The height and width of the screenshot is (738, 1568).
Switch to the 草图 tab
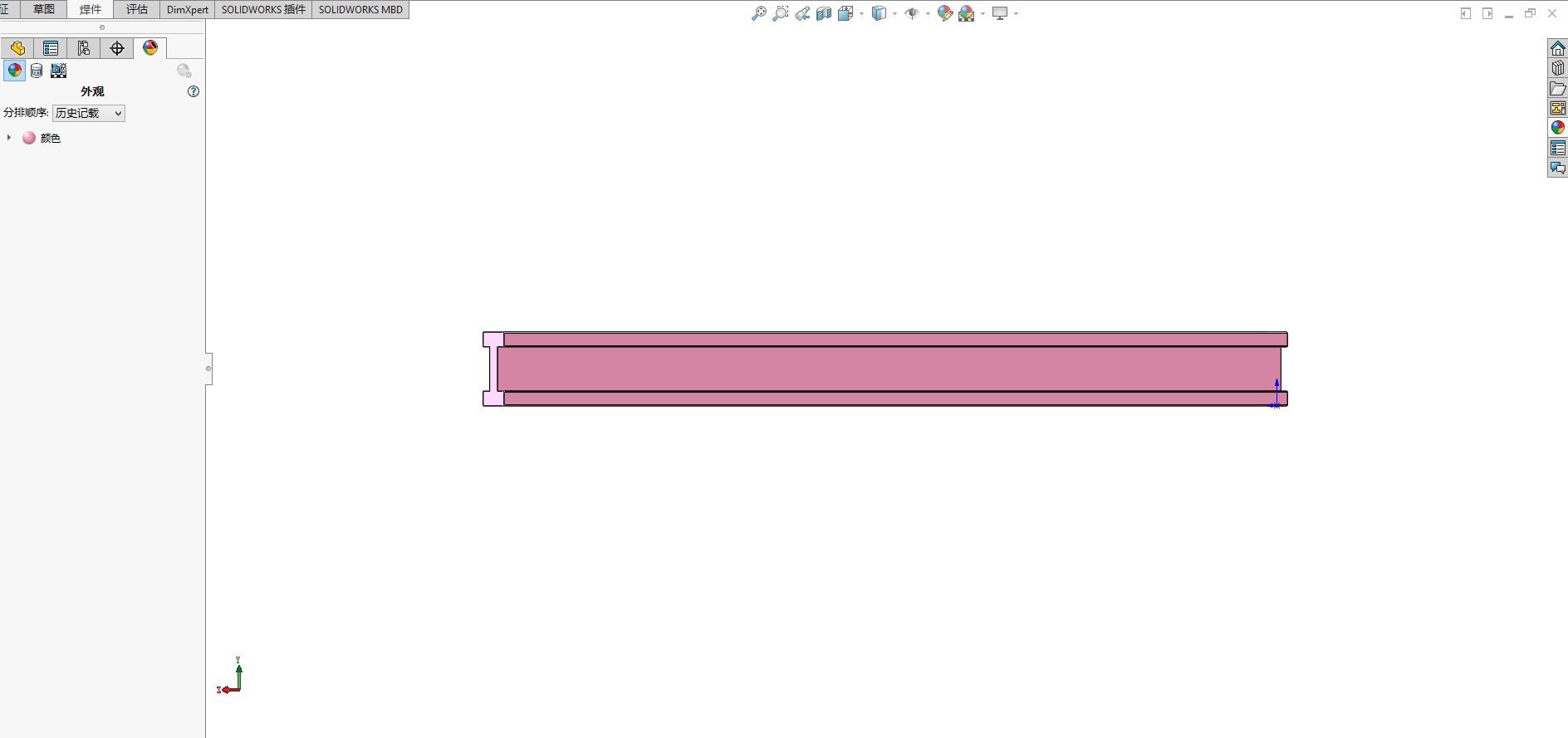point(44,9)
